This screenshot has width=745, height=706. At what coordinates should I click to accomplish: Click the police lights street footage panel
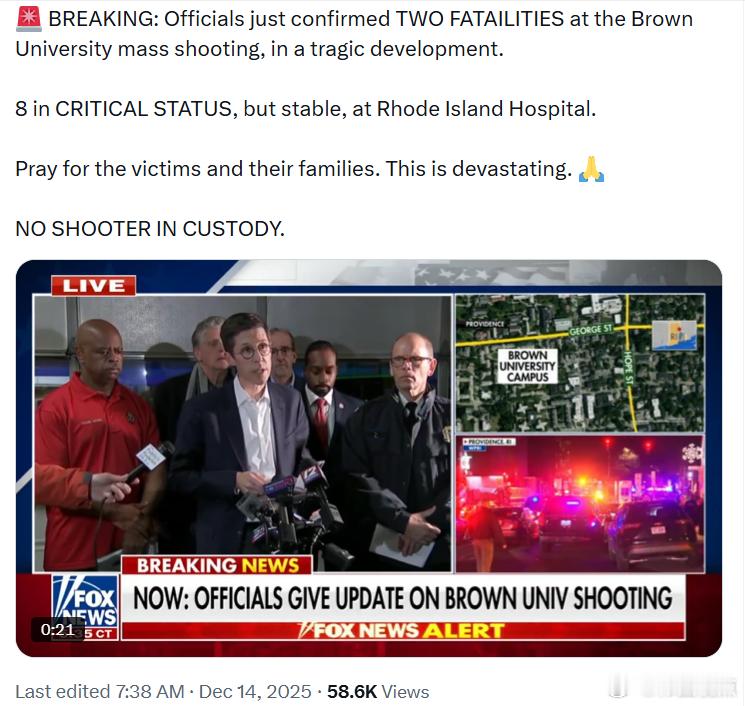point(580,504)
